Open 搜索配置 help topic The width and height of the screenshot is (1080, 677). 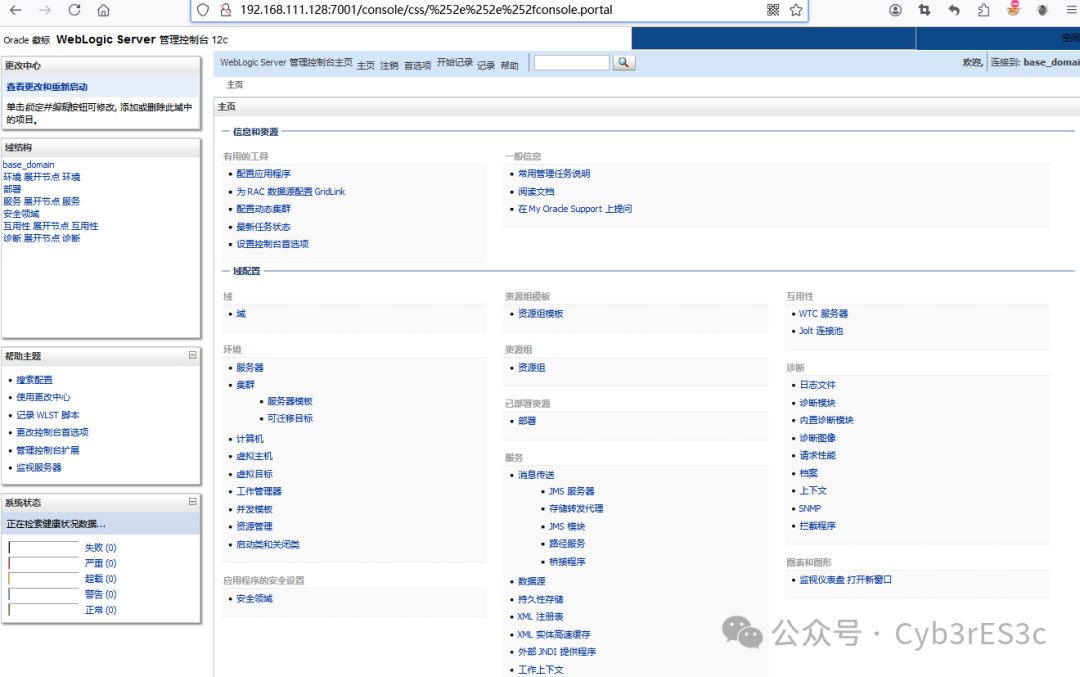(34, 379)
